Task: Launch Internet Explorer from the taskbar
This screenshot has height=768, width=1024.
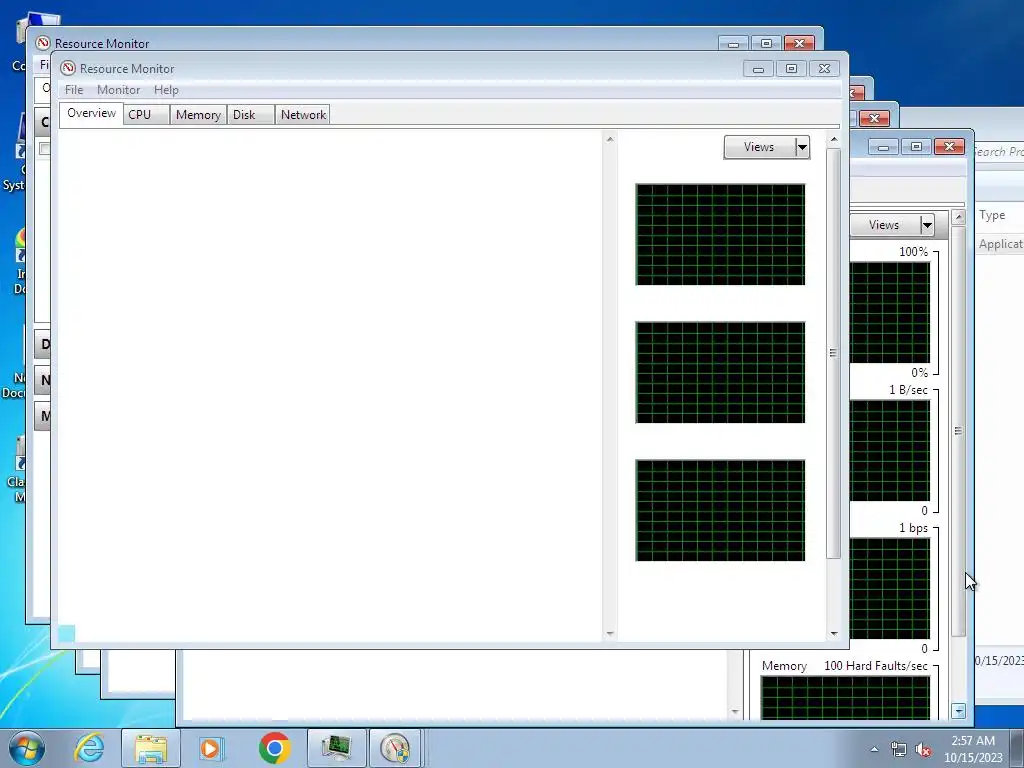Action: tap(89, 748)
